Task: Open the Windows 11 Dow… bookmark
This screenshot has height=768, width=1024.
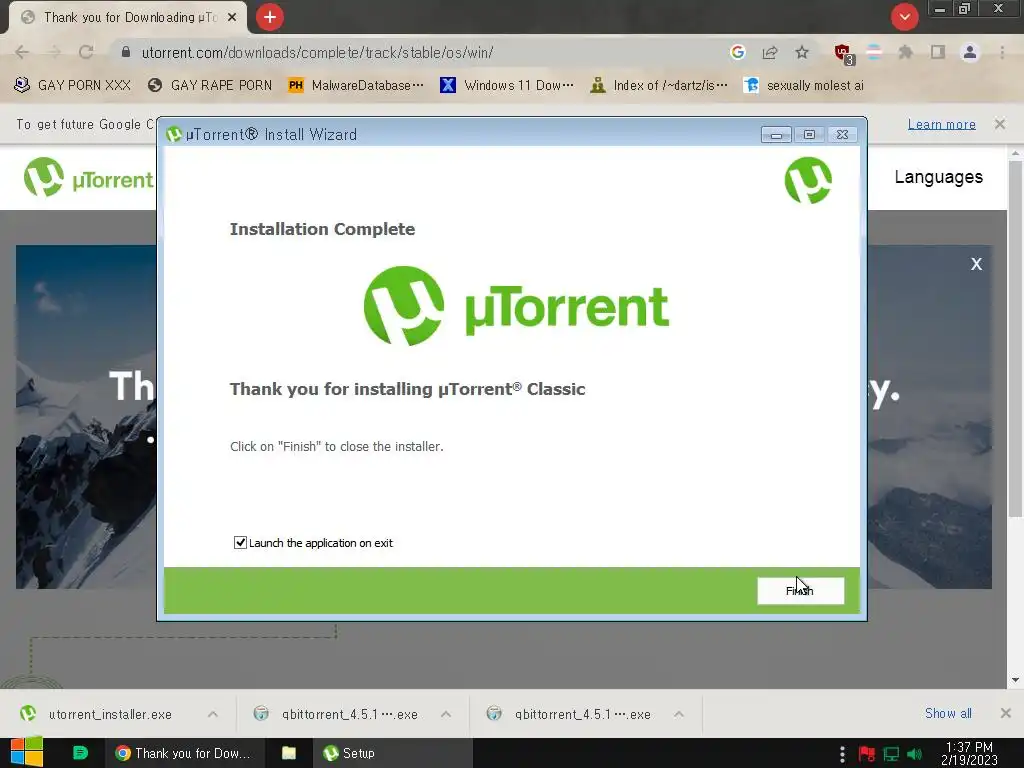Action: pos(507,86)
